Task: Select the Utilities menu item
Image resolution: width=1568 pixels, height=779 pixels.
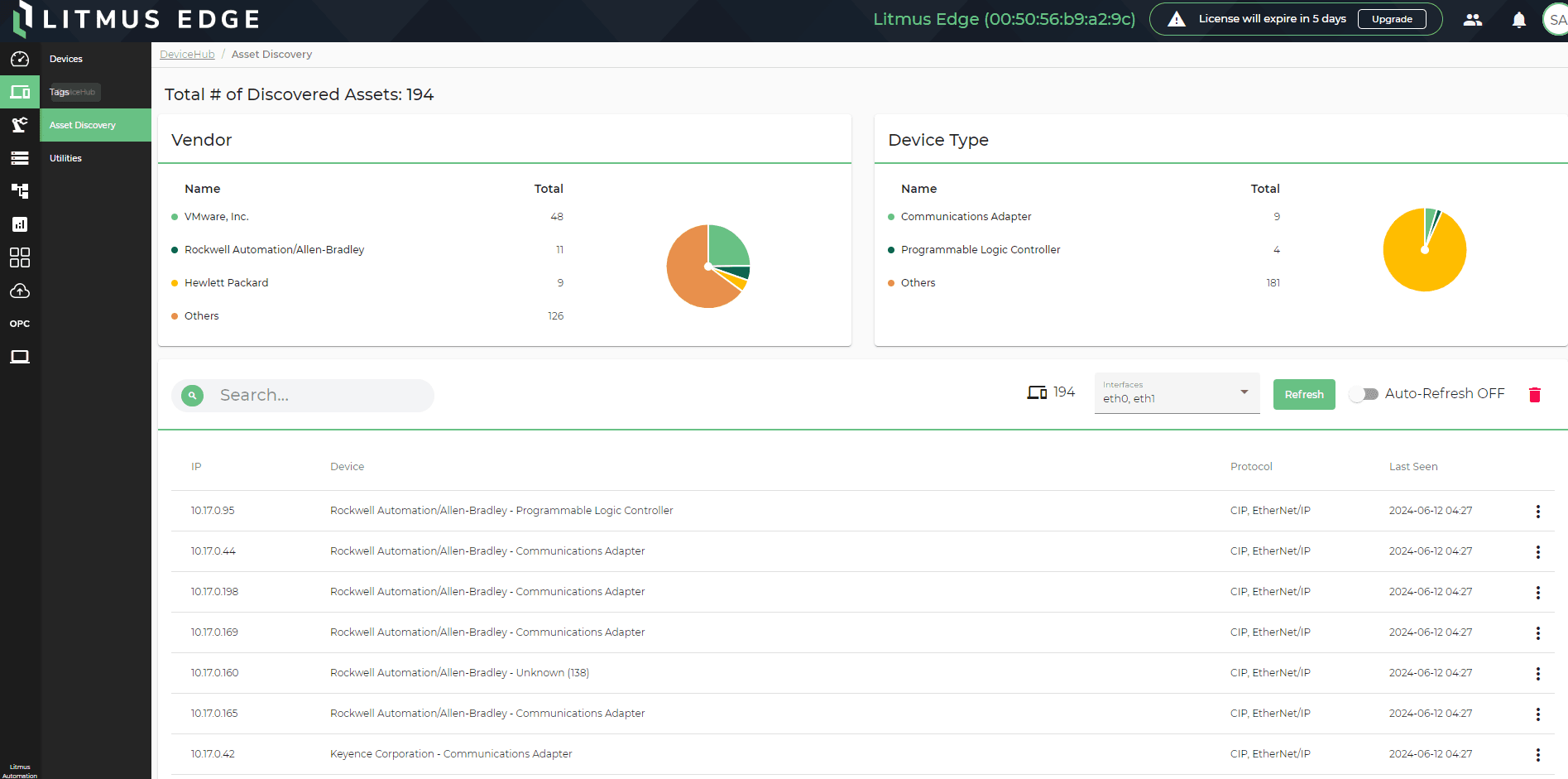Action: (x=65, y=158)
